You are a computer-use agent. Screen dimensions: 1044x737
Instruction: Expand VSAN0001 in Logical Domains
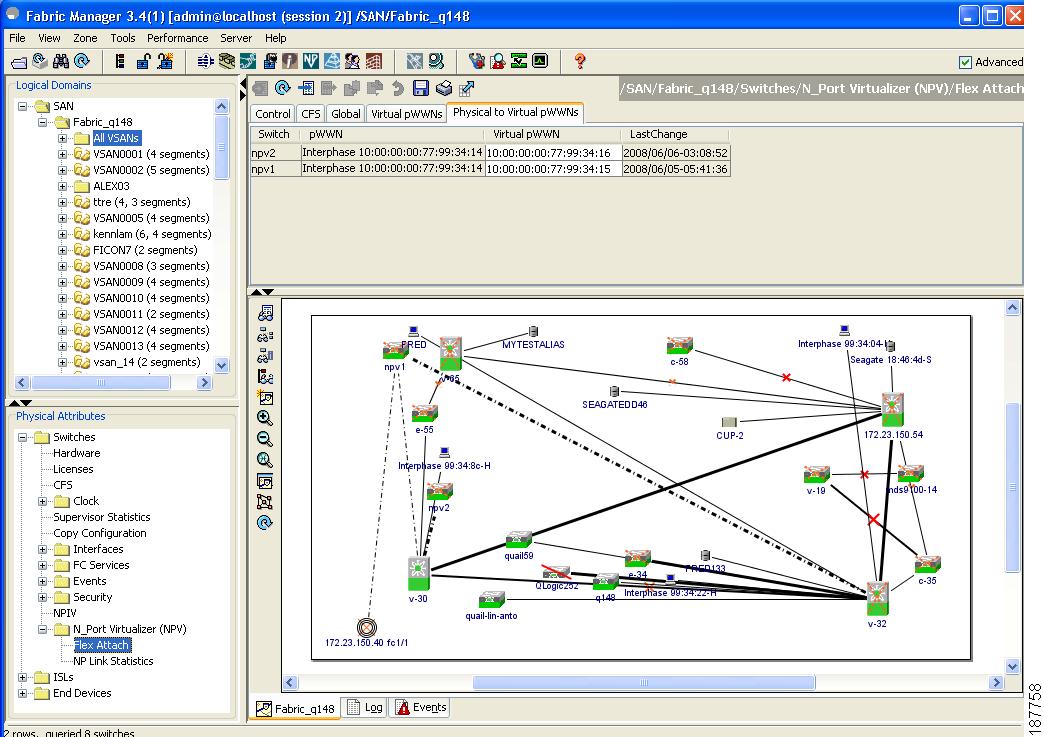tap(63, 154)
